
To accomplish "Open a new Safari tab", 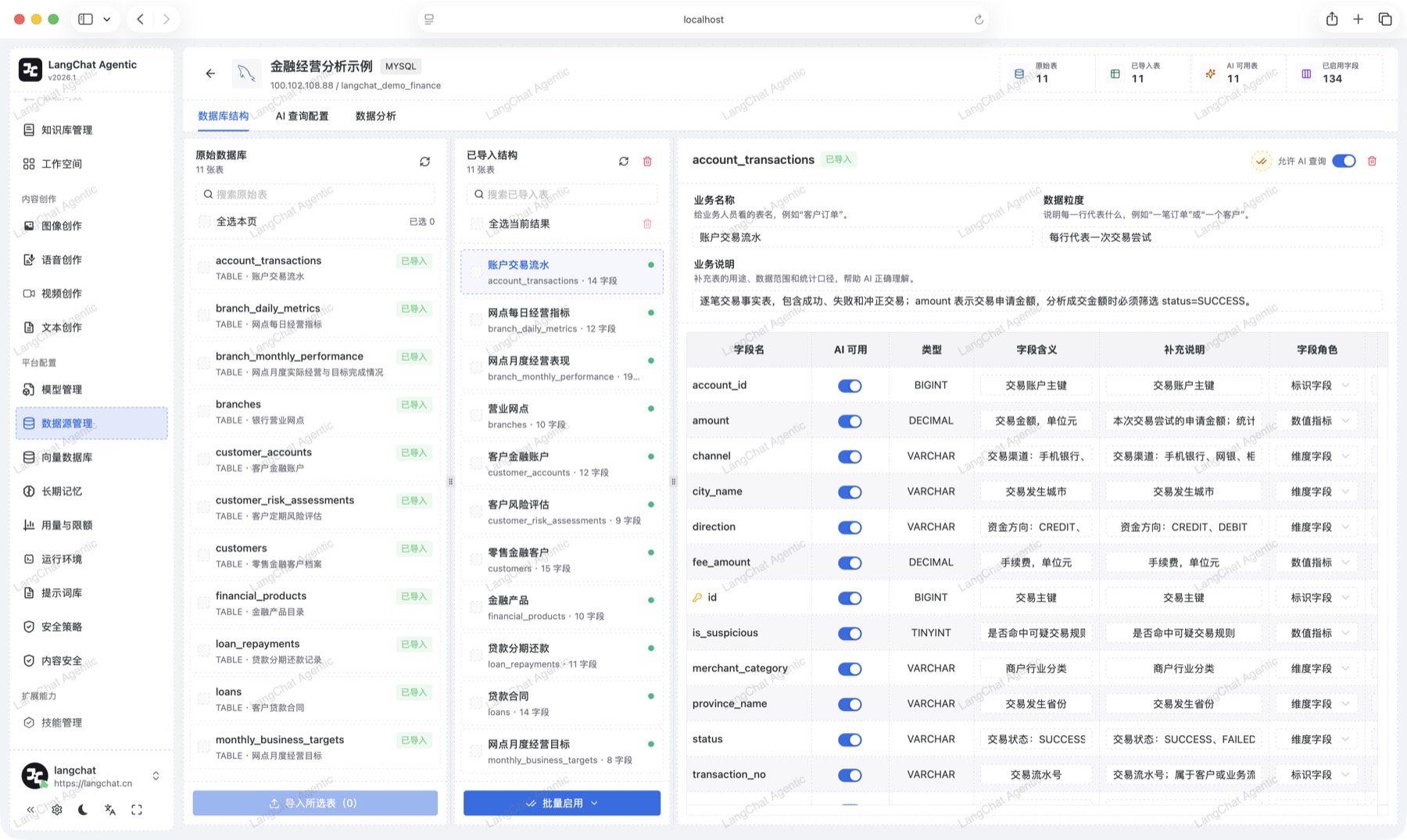I will click(x=1359, y=20).
